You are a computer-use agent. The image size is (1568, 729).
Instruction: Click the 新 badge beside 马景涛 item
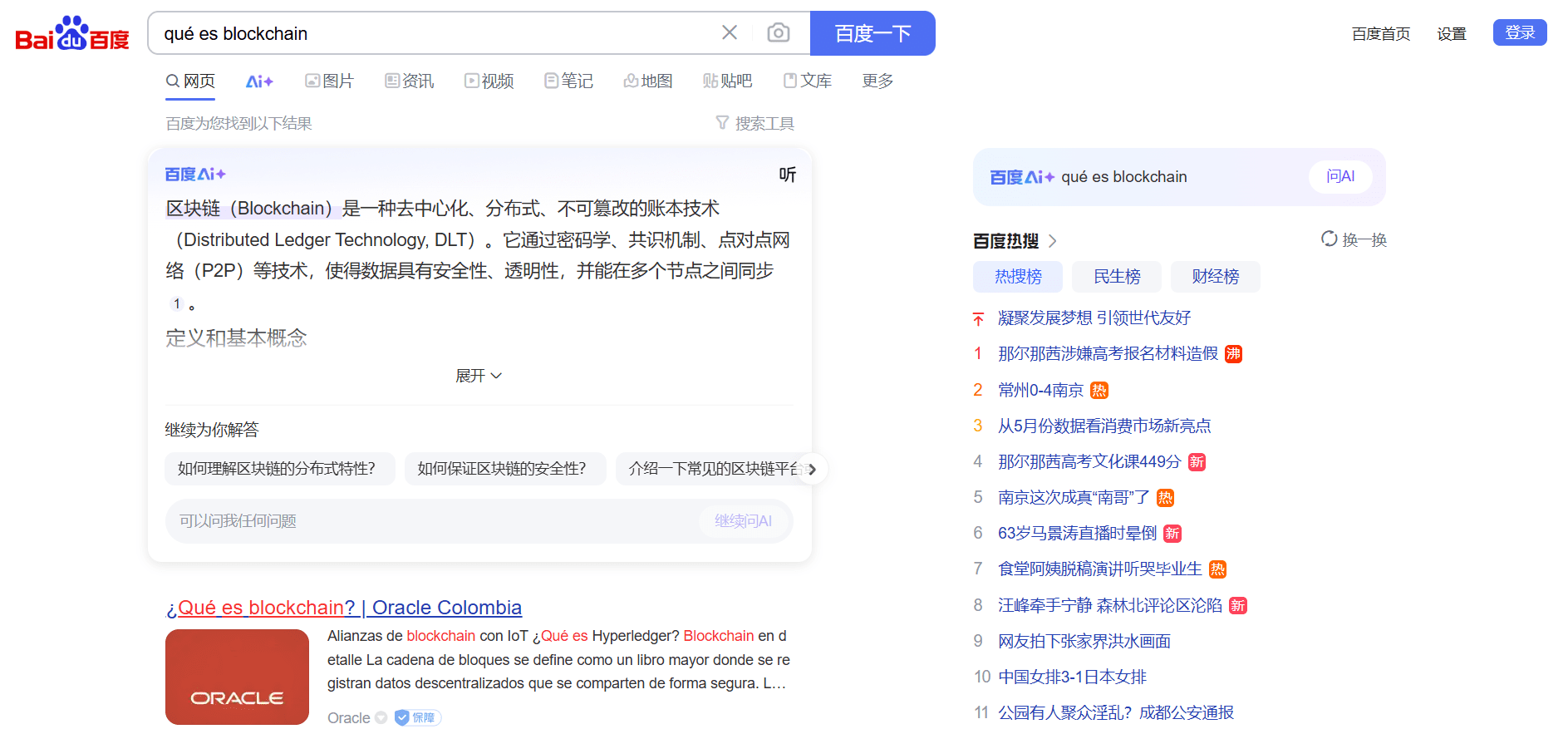pyautogui.click(x=1172, y=534)
